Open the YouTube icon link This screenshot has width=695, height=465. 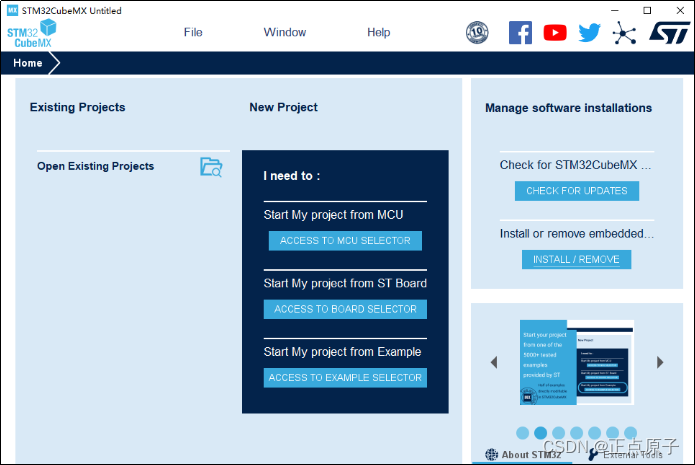[555, 32]
